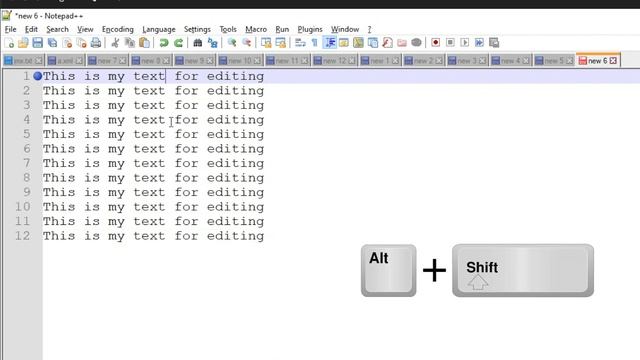This screenshot has height=360, width=640.
Task: Close the new 4 tab
Action: click(x=526, y=61)
